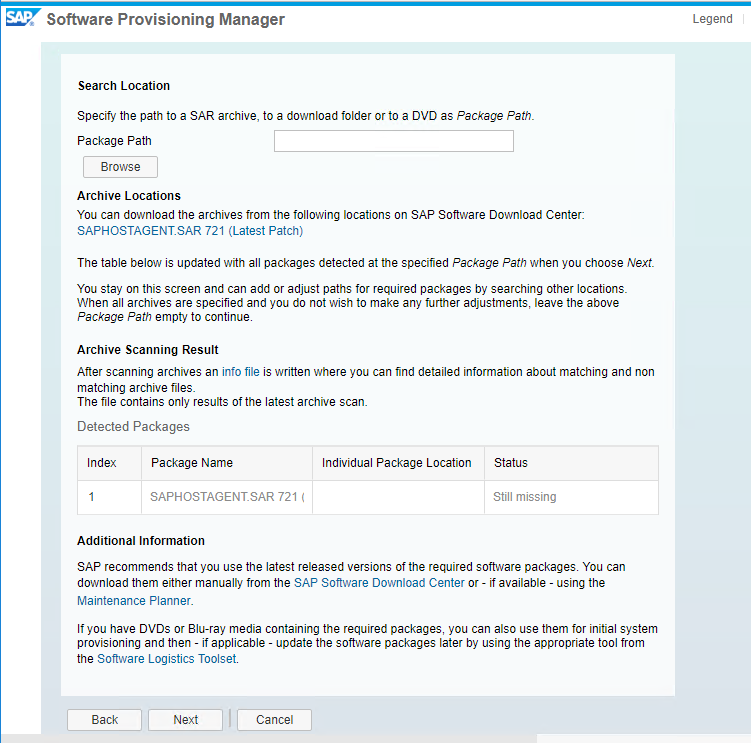Click the Browse button

coord(120,167)
